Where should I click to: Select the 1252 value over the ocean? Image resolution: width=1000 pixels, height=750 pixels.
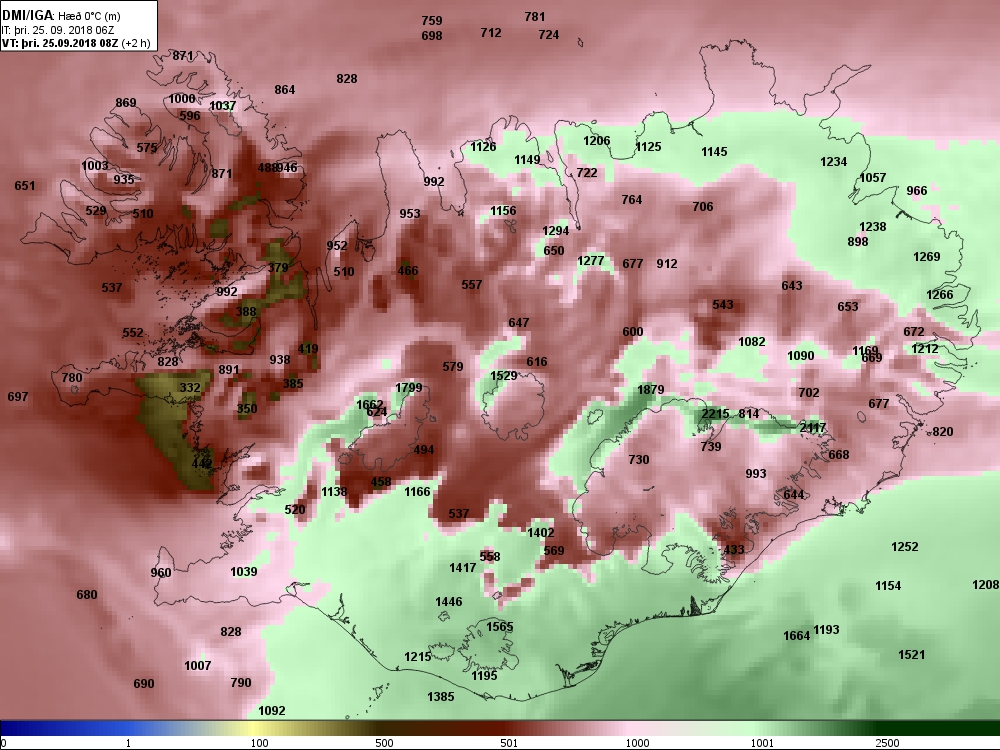tap(904, 547)
